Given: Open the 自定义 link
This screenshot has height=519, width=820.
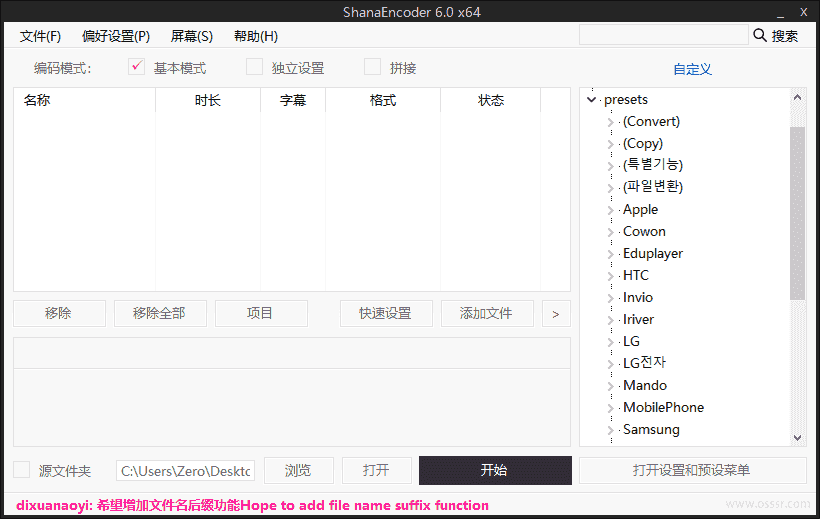Looking at the screenshot, I should [692, 69].
